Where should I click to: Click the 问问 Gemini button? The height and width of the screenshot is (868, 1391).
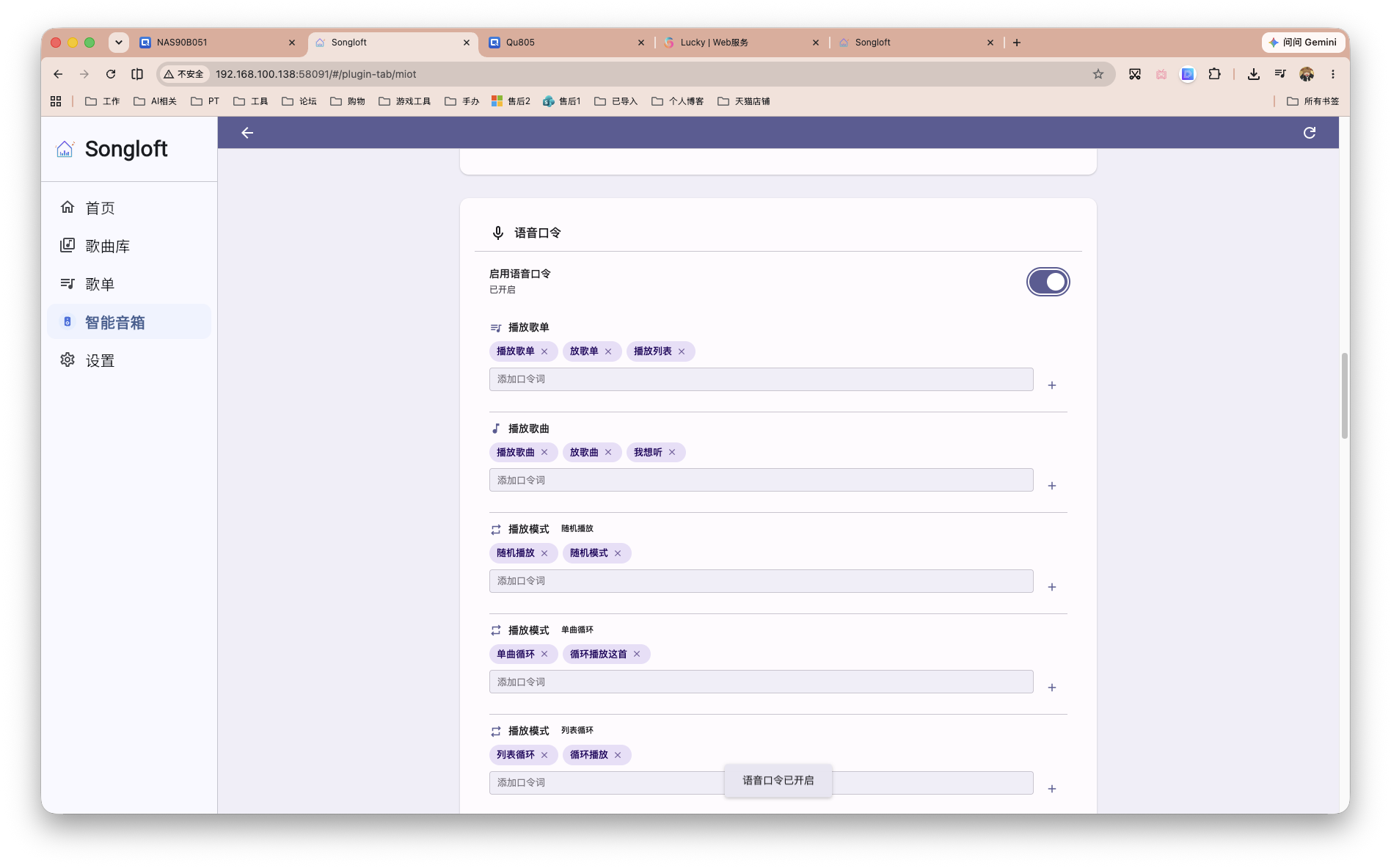coord(1303,43)
